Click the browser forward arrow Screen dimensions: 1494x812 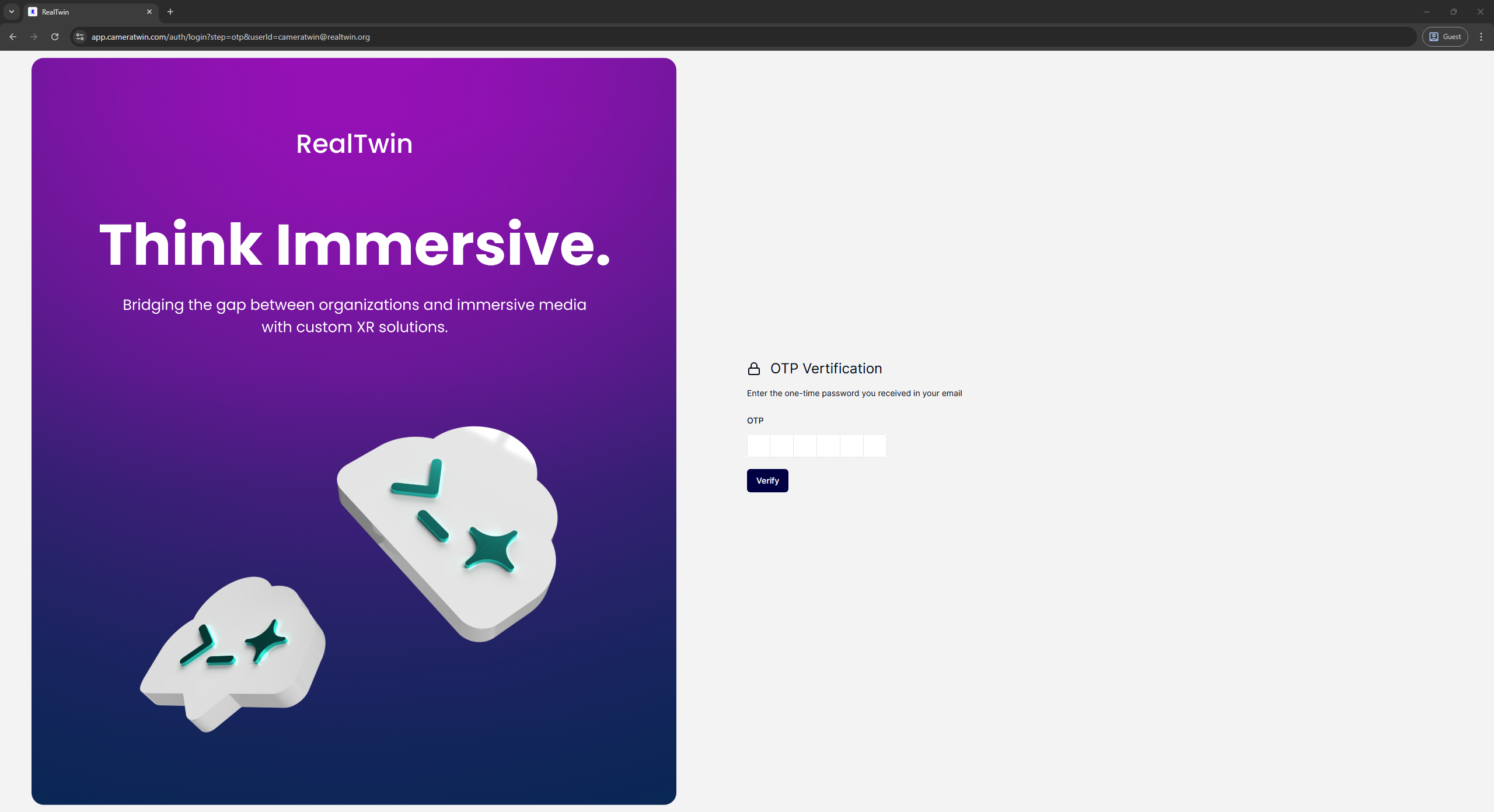coord(34,37)
